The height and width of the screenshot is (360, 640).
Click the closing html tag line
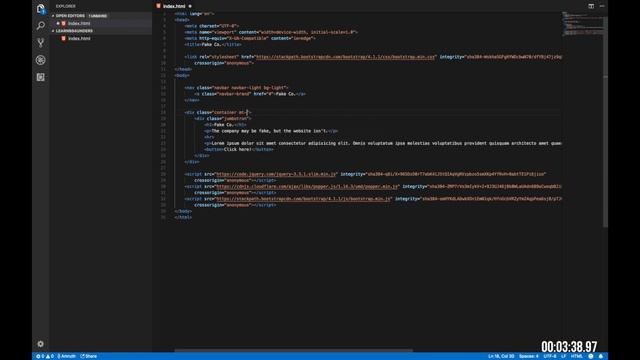click(x=183, y=217)
